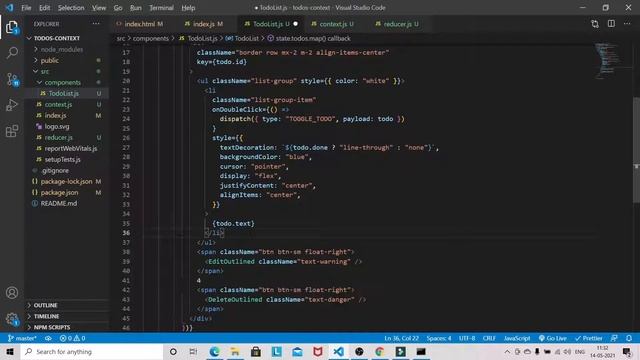Open Task View on taskbar
The image size is (640, 360).
click(x=193, y=351)
